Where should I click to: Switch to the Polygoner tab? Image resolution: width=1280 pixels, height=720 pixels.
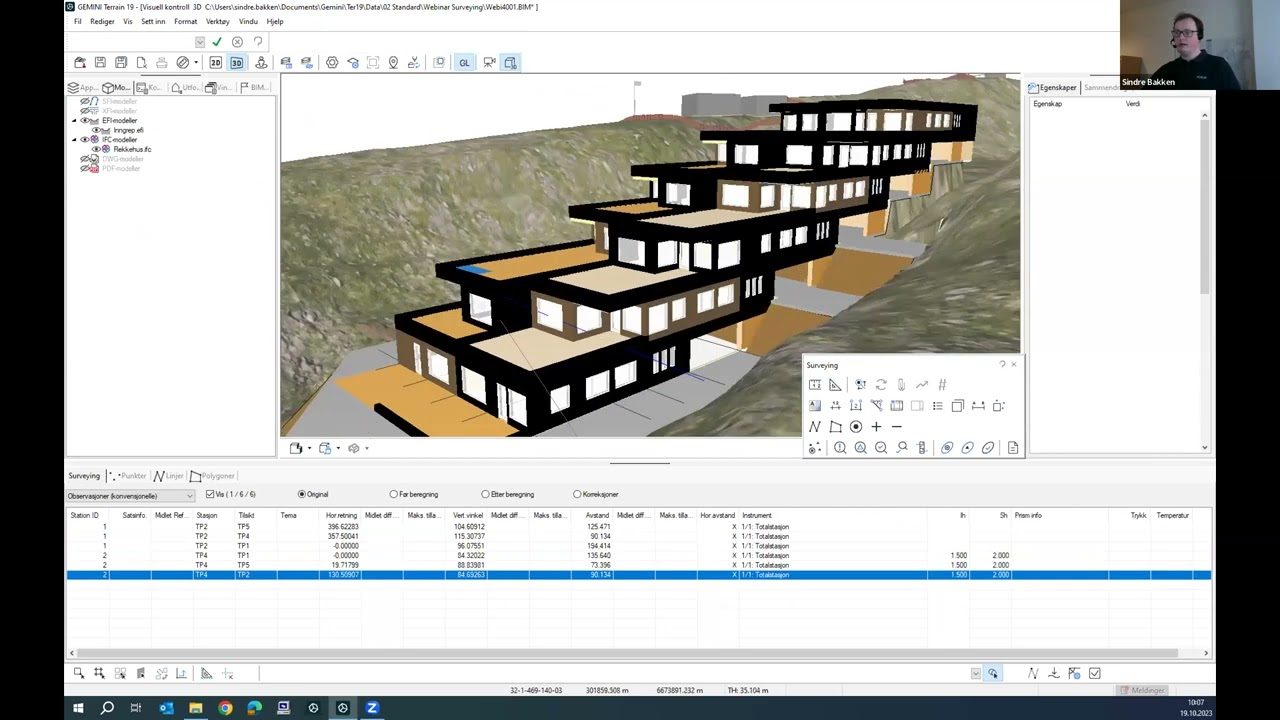212,476
